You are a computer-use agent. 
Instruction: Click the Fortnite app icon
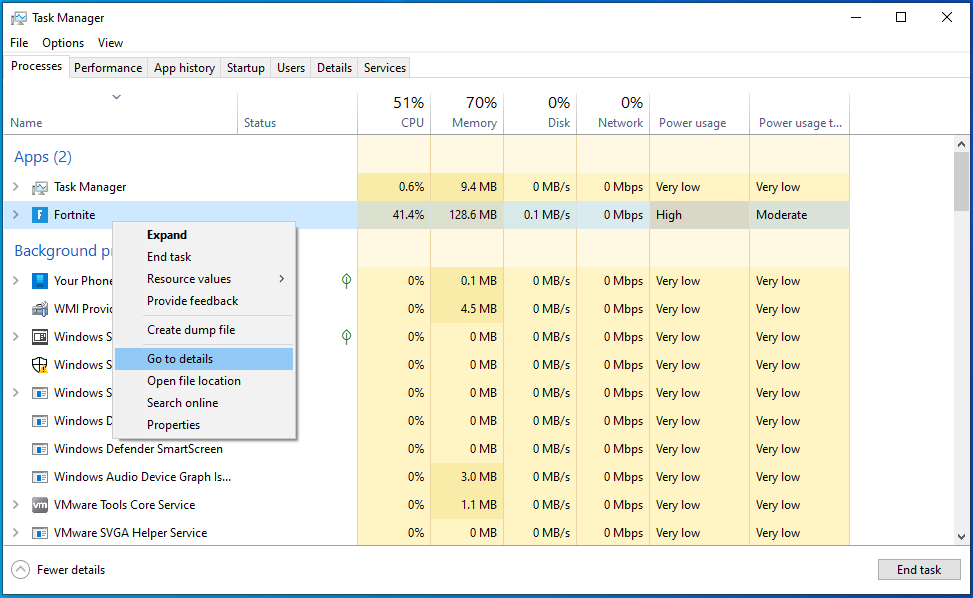point(40,215)
